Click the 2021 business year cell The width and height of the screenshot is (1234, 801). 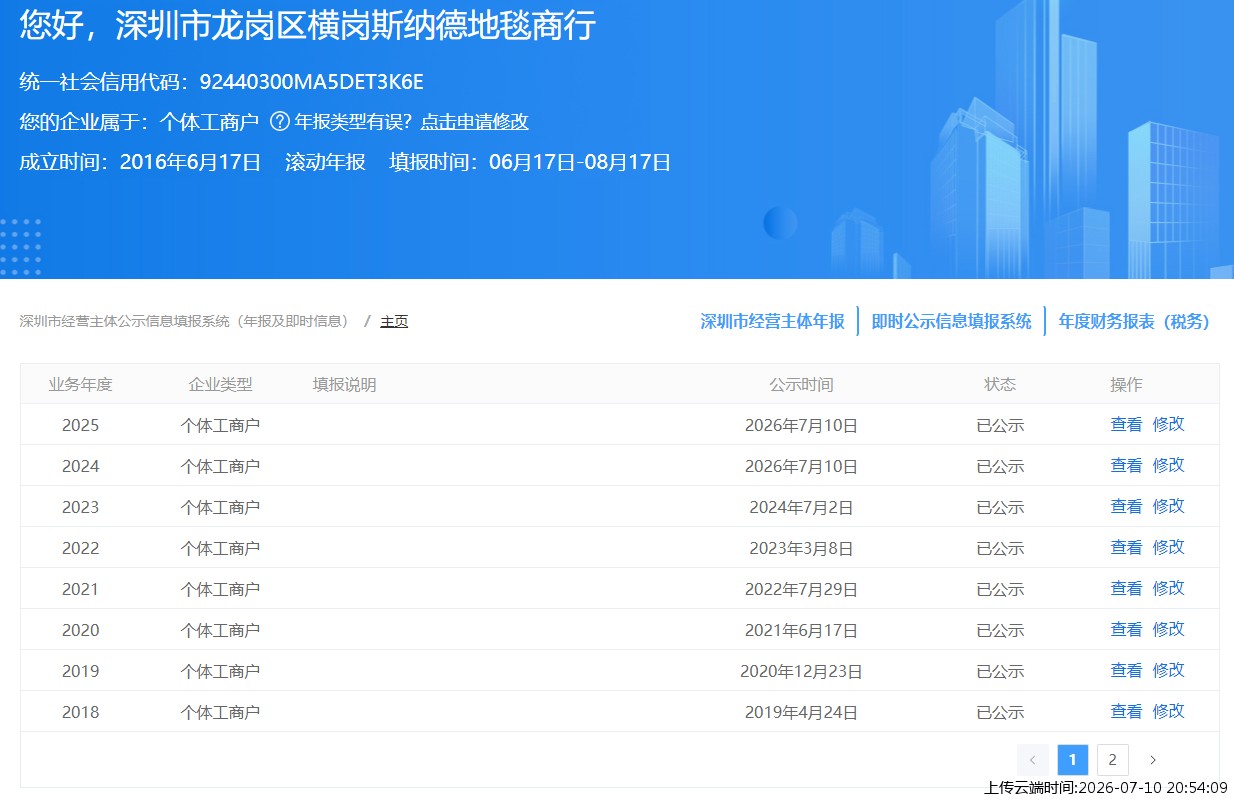click(x=80, y=589)
